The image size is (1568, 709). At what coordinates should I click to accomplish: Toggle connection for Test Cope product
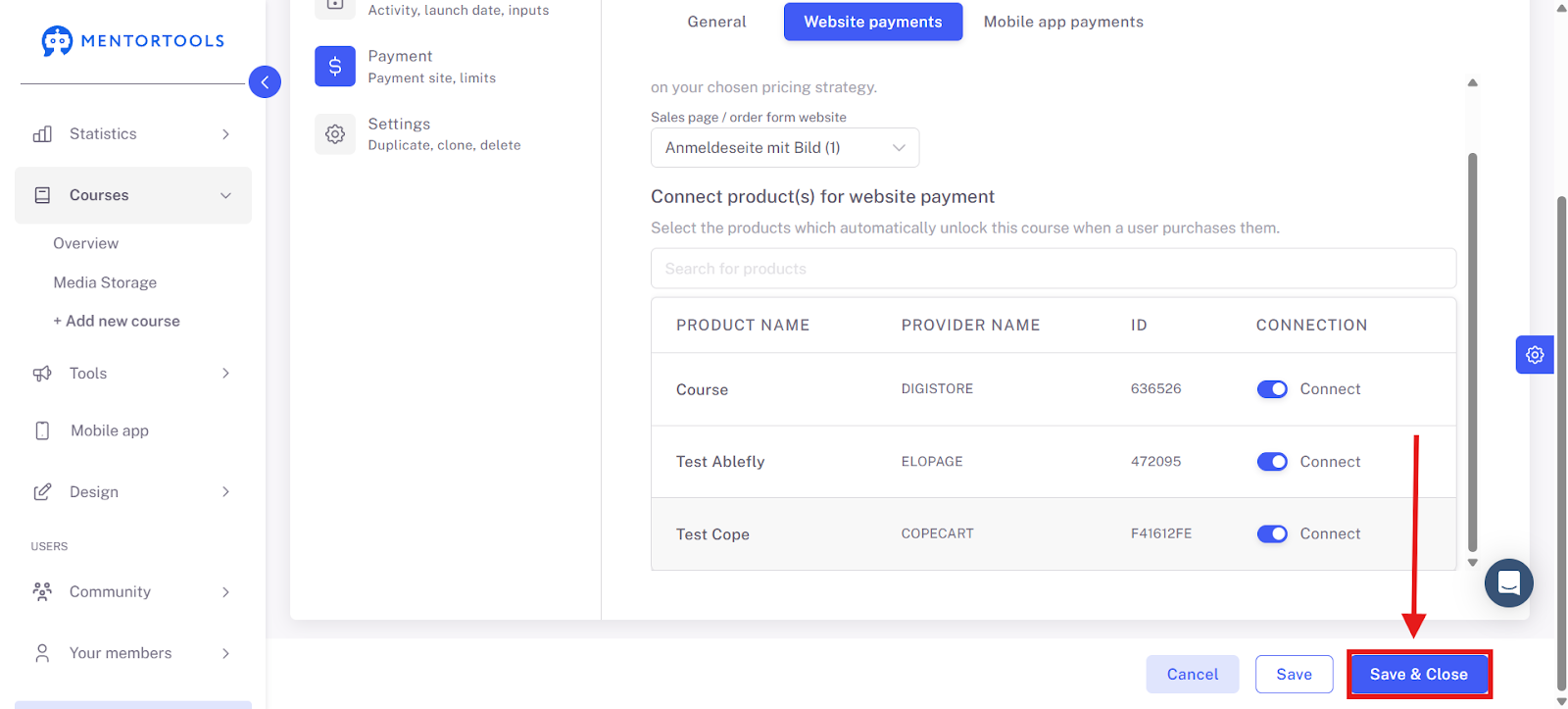[1272, 534]
